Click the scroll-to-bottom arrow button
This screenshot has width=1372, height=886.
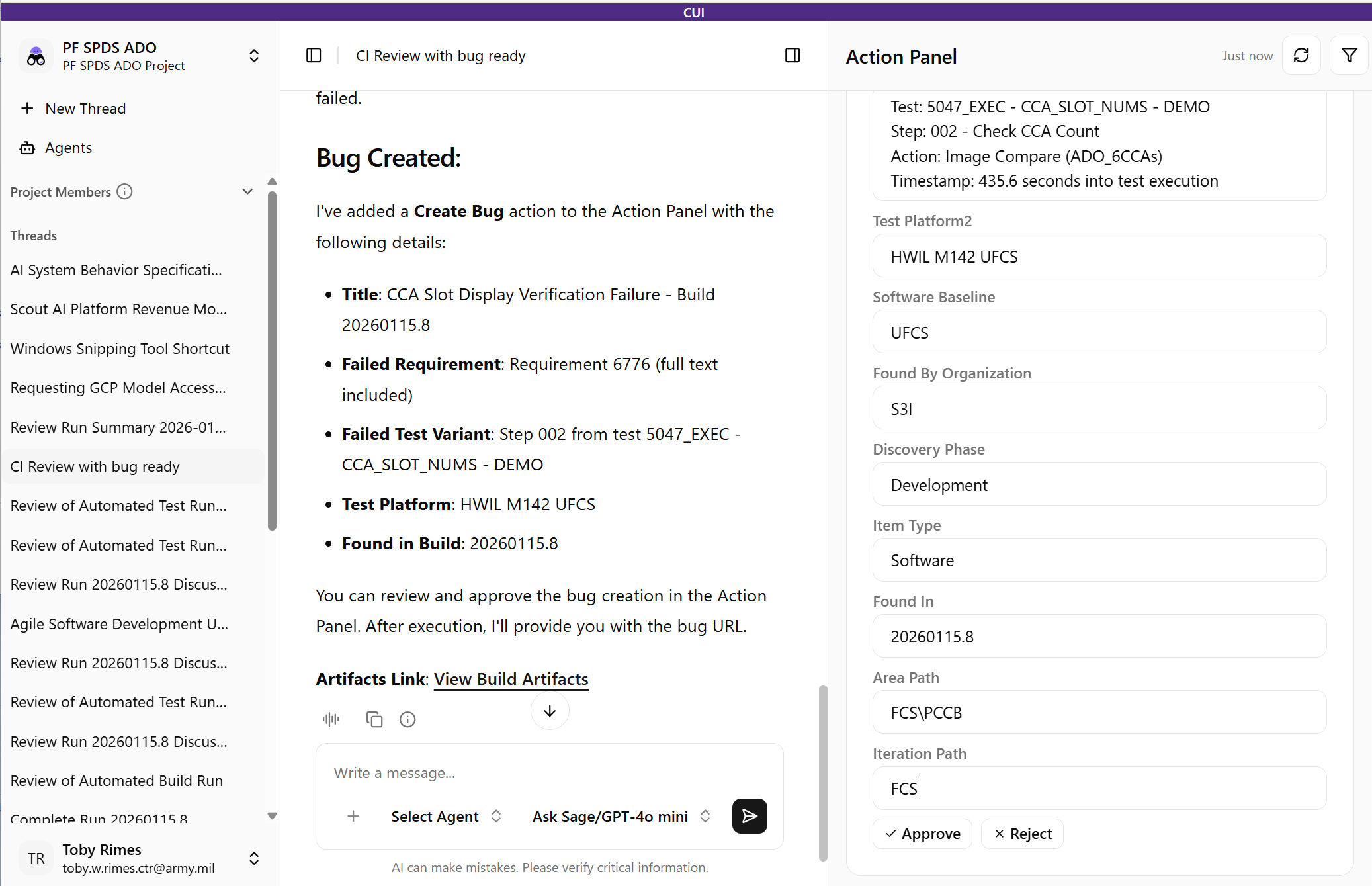[x=549, y=711]
